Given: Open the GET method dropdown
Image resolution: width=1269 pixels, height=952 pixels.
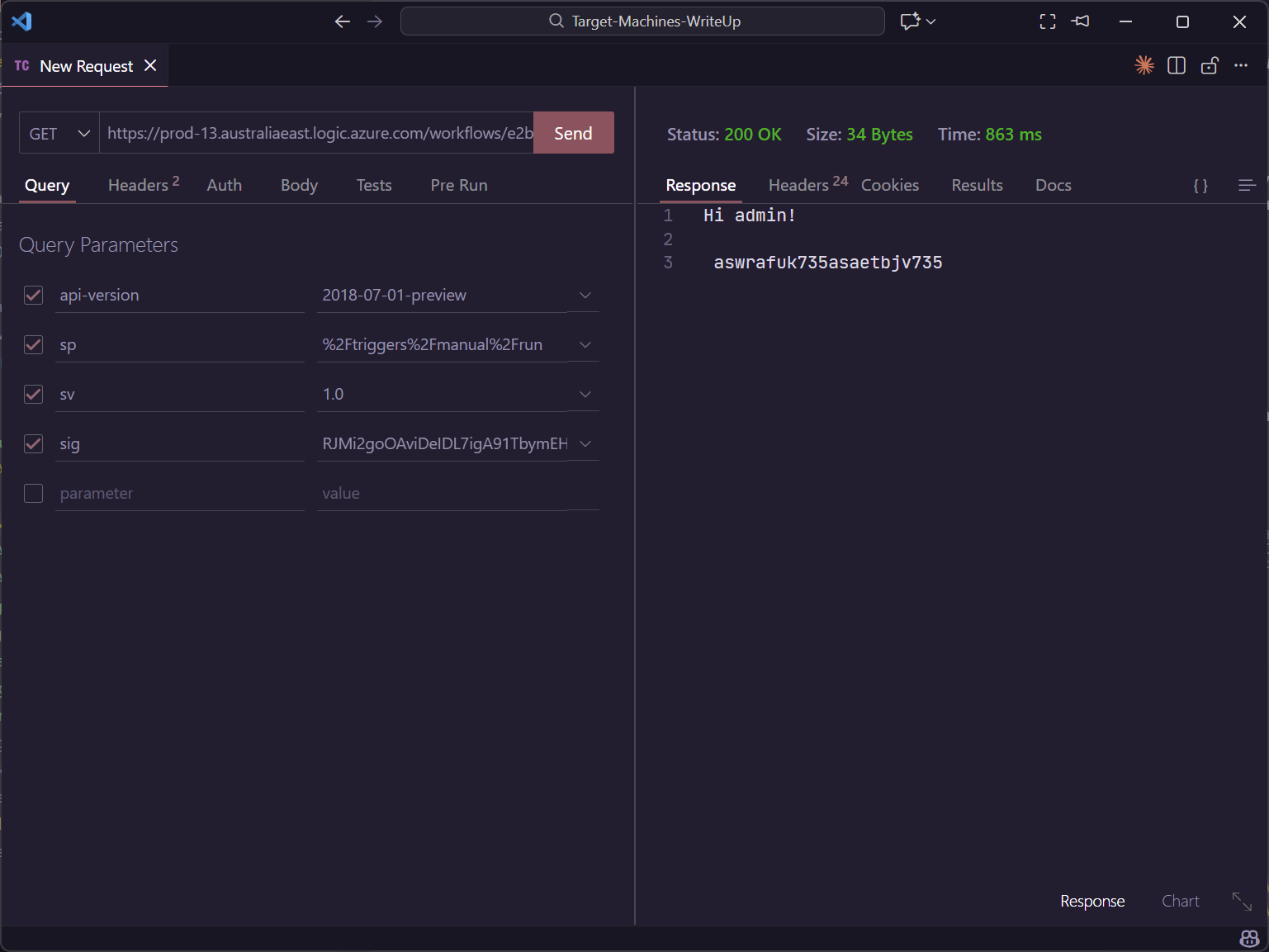Looking at the screenshot, I should point(59,134).
